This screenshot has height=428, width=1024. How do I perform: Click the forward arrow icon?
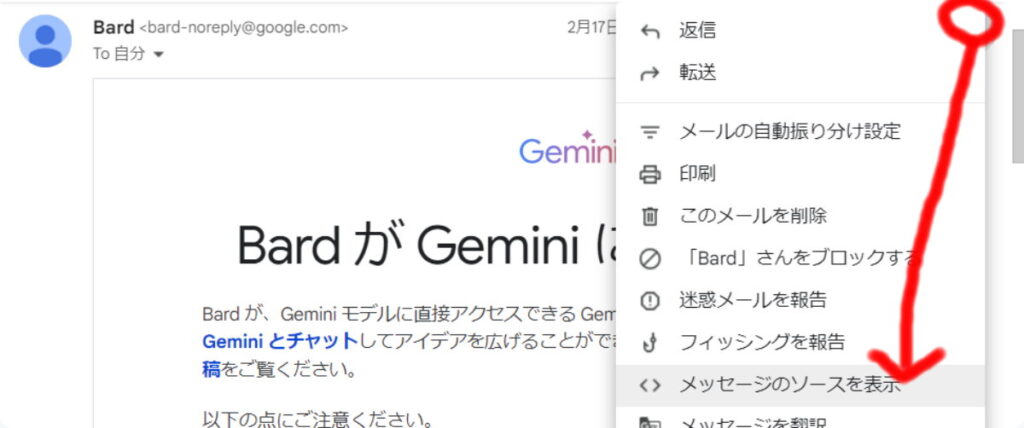[x=650, y=73]
